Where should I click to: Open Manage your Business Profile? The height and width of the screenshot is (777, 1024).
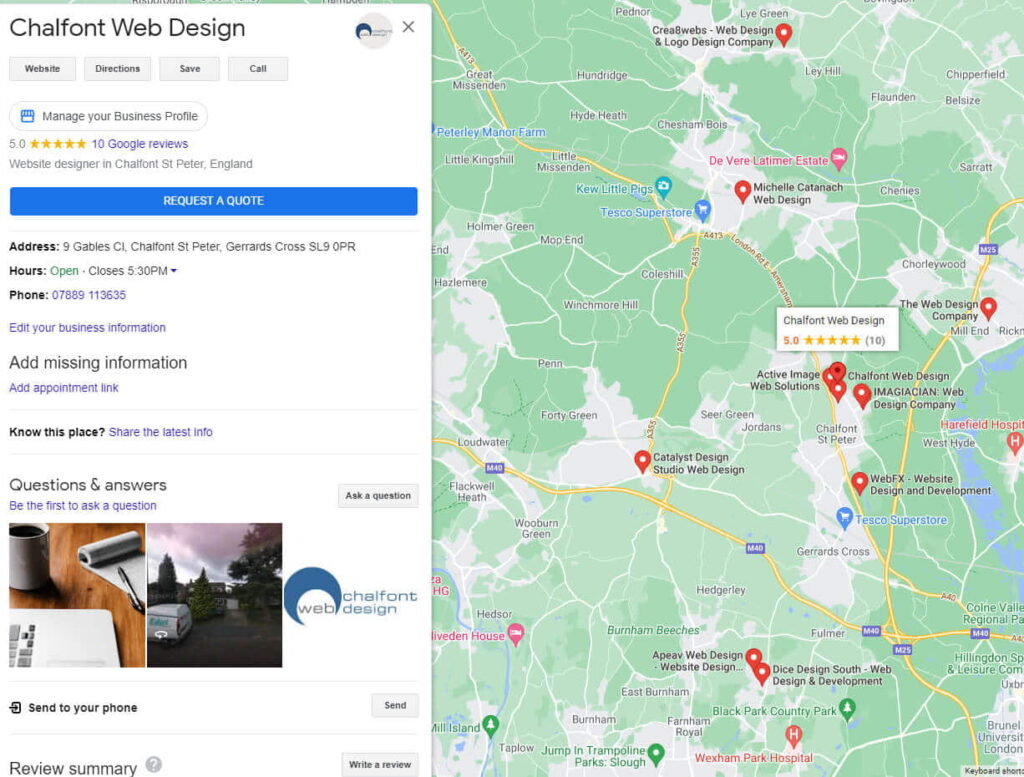tap(108, 116)
